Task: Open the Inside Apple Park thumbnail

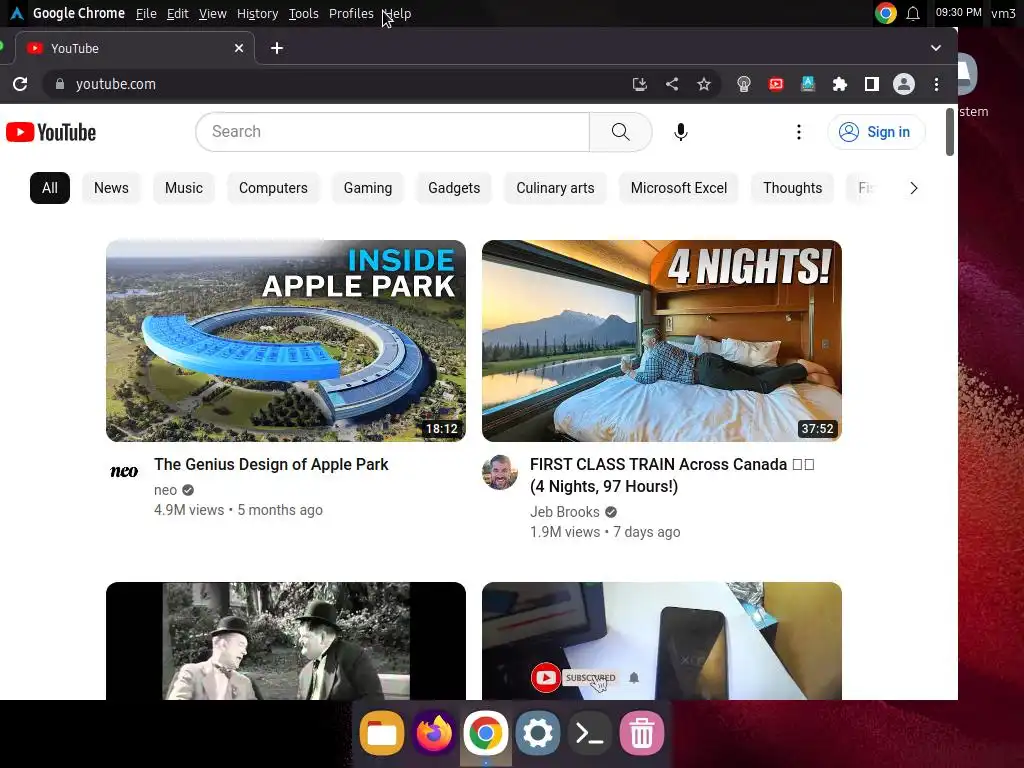Action: (x=286, y=341)
